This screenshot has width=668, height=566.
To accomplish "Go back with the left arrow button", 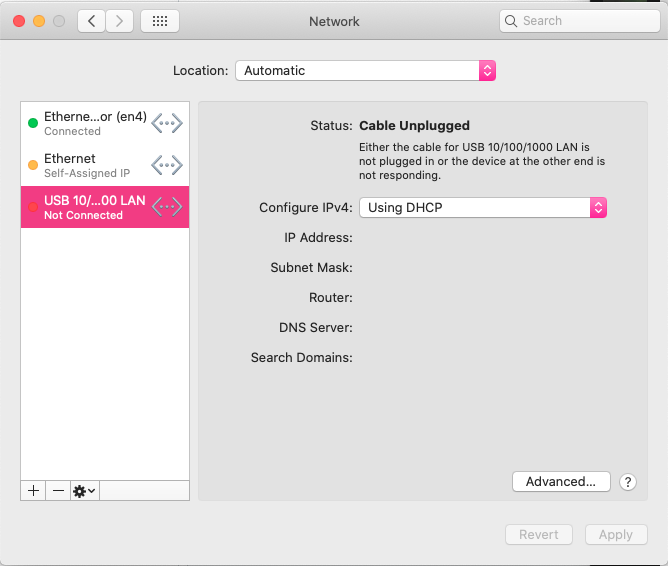I will point(91,21).
